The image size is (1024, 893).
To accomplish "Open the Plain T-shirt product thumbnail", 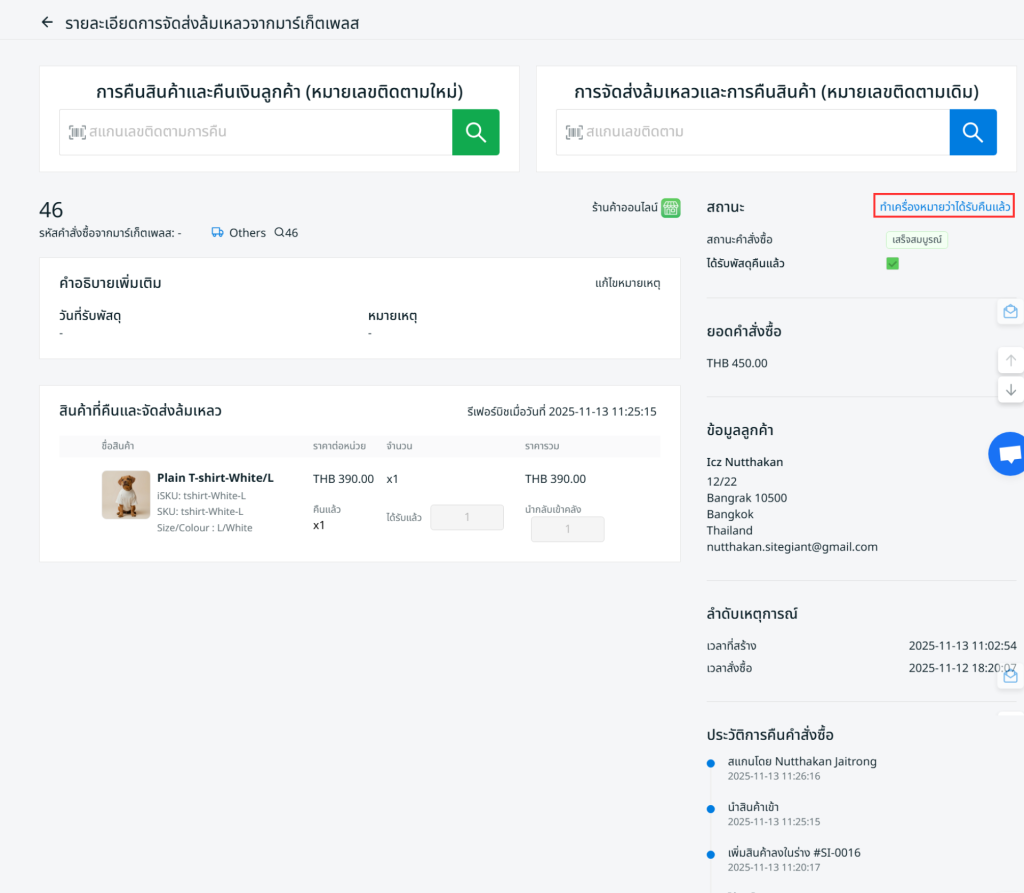I will [x=126, y=495].
